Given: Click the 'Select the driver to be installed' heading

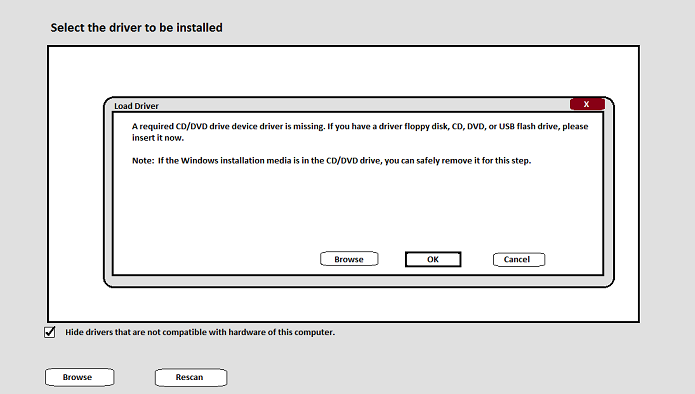Looking at the screenshot, I should pos(137,27).
